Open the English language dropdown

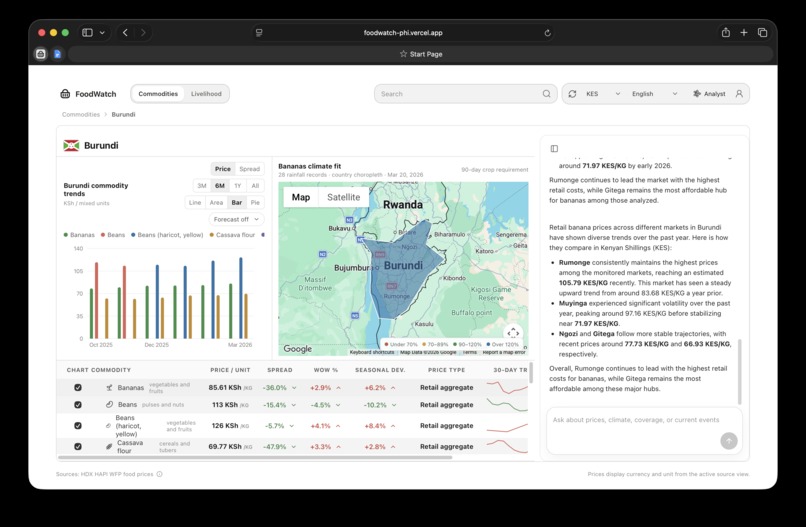(654, 94)
